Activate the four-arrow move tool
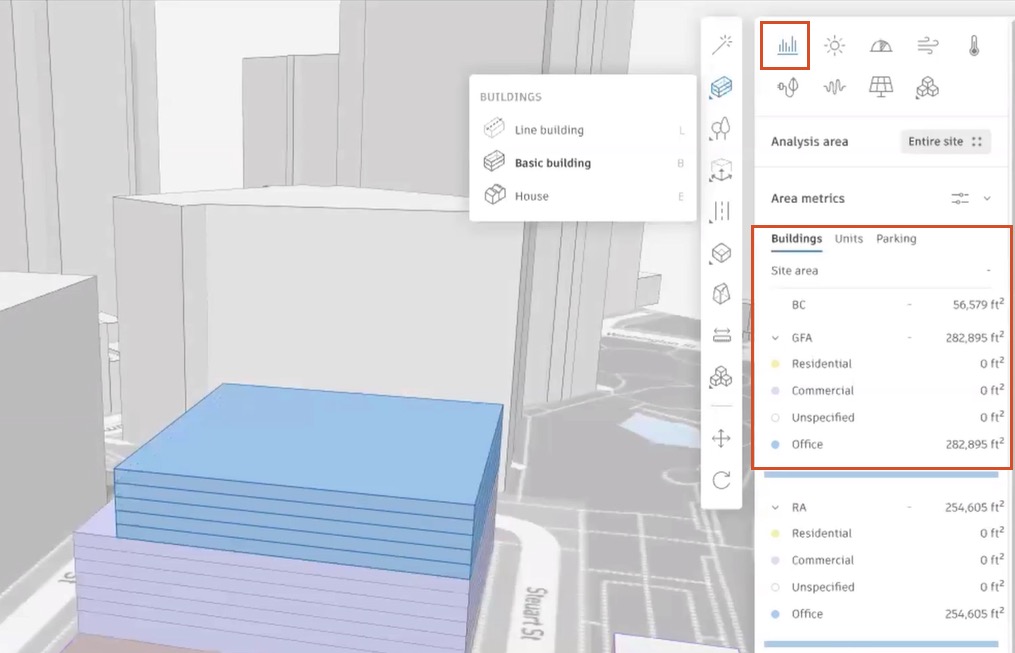 pos(721,438)
